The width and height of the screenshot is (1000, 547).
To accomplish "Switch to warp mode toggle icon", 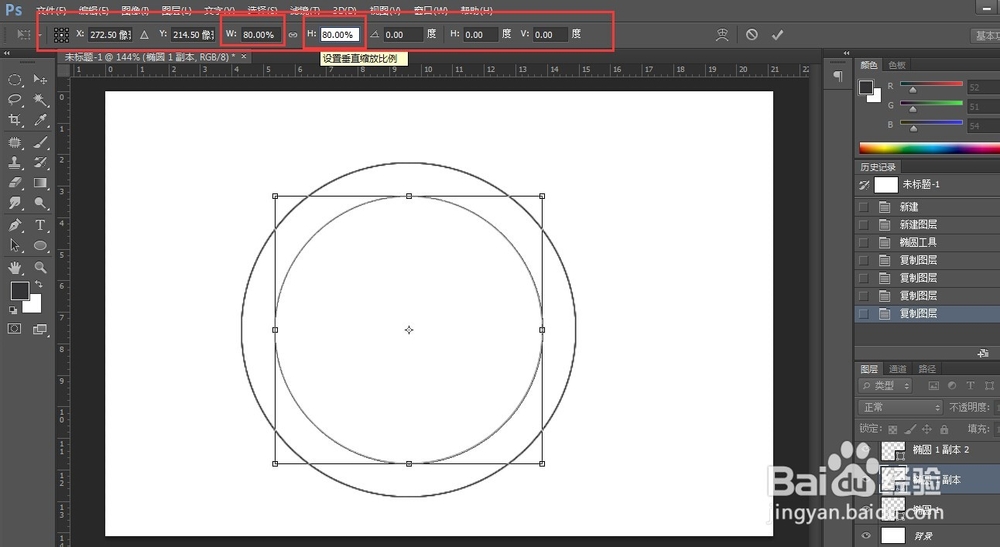I will (722, 34).
